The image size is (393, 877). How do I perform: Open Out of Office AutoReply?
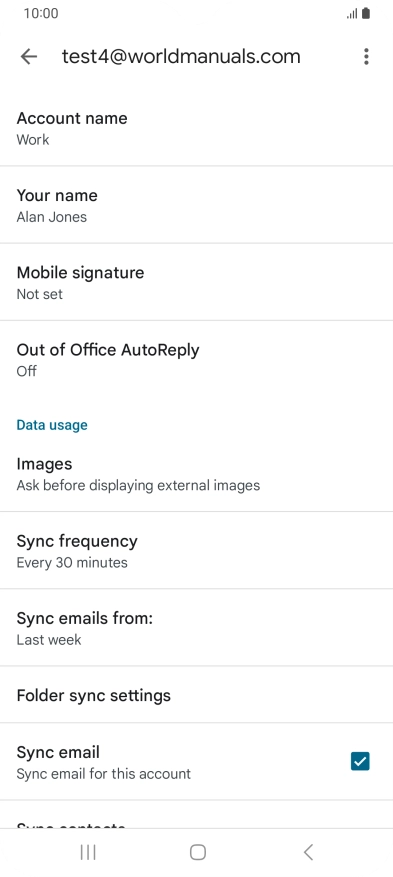(x=196, y=359)
